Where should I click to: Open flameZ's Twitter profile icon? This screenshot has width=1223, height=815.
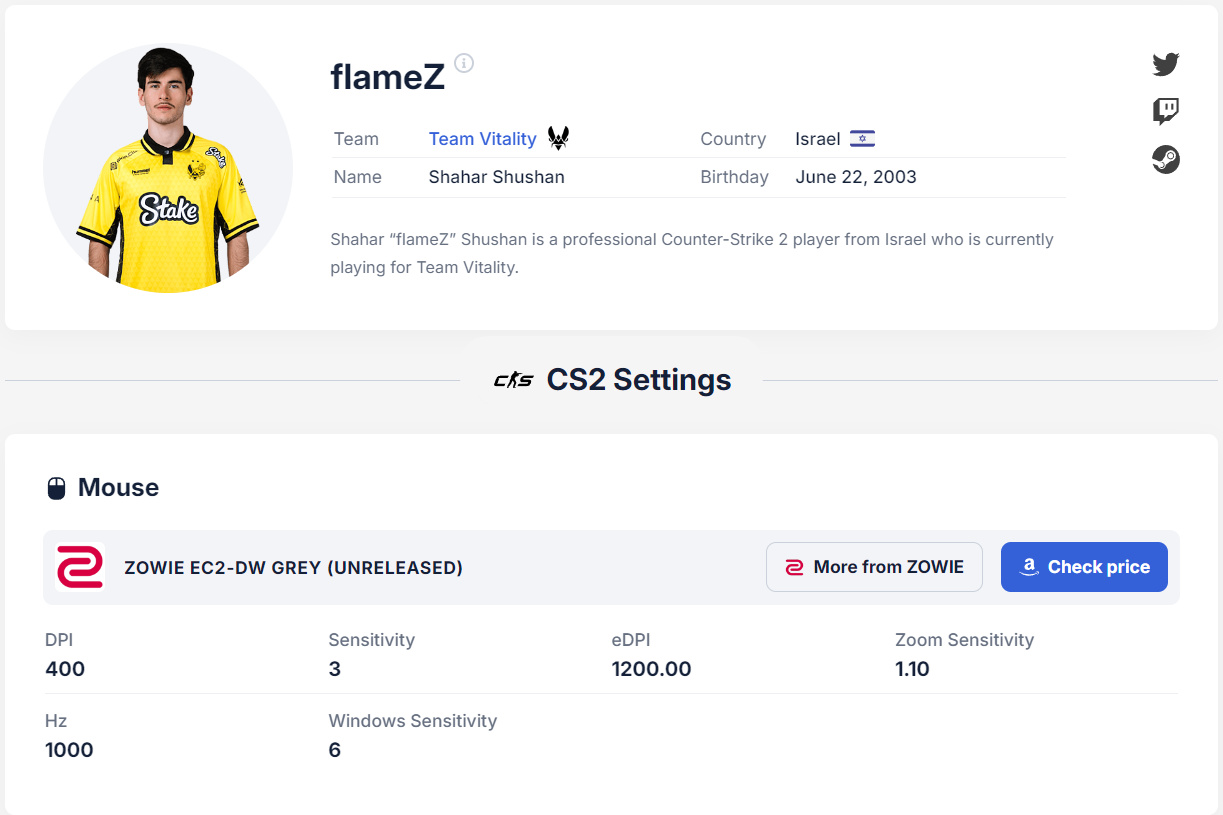pos(1165,65)
